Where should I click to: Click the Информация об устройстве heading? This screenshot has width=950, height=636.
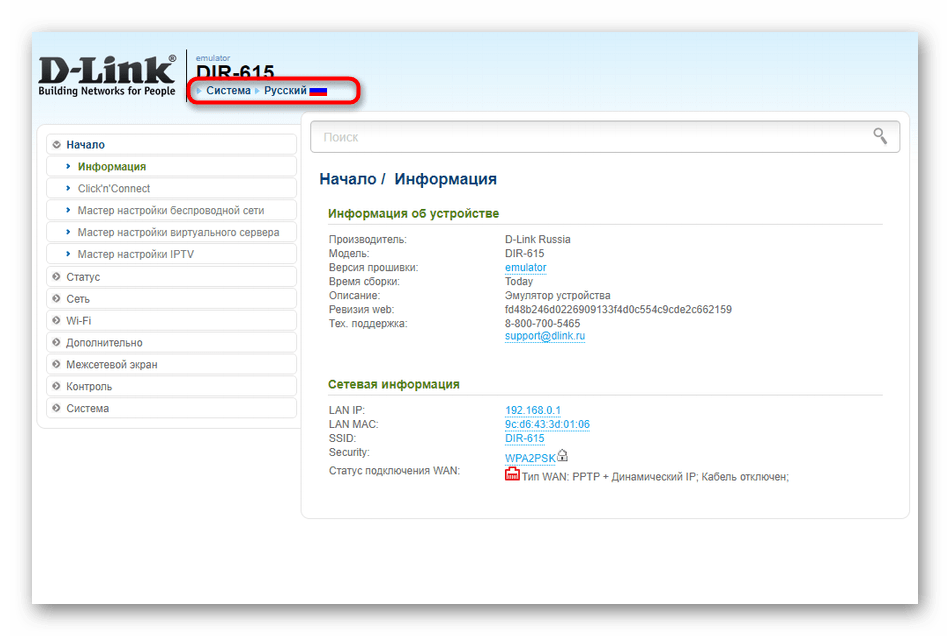[413, 213]
